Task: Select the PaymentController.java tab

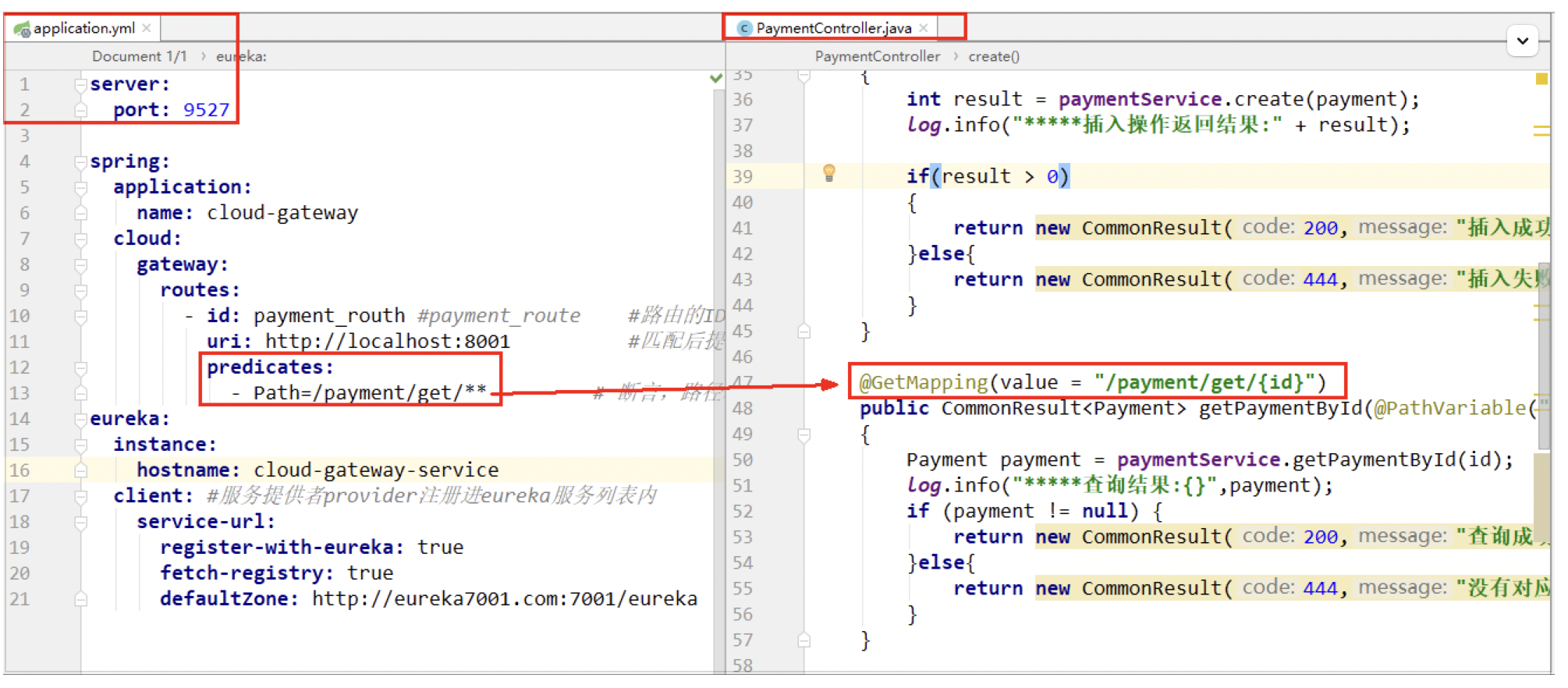Action: click(833, 28)
